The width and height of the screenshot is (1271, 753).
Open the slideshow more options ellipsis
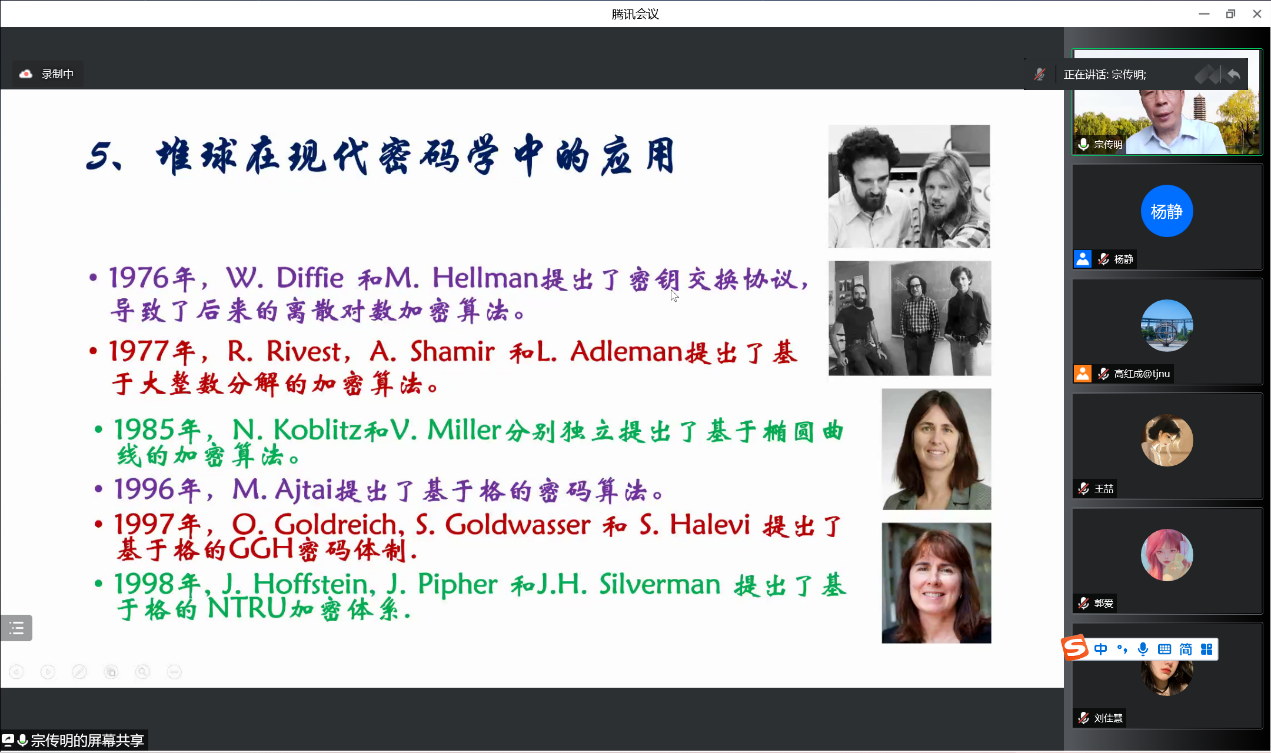click(174, 672)
